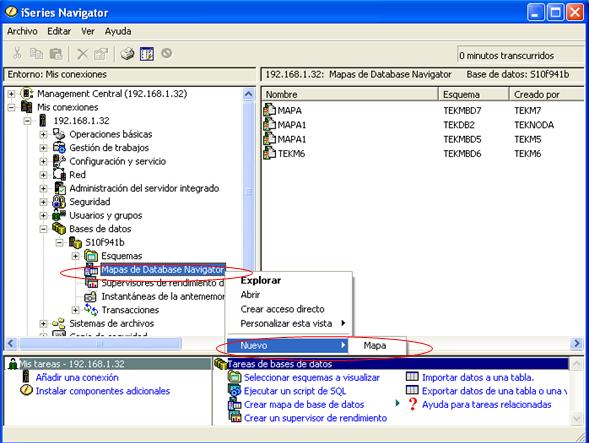This screenshot has width=589, height=443.
Task: Click Seleccionar esquemas a visualizar link
Action: coord(312,377)
